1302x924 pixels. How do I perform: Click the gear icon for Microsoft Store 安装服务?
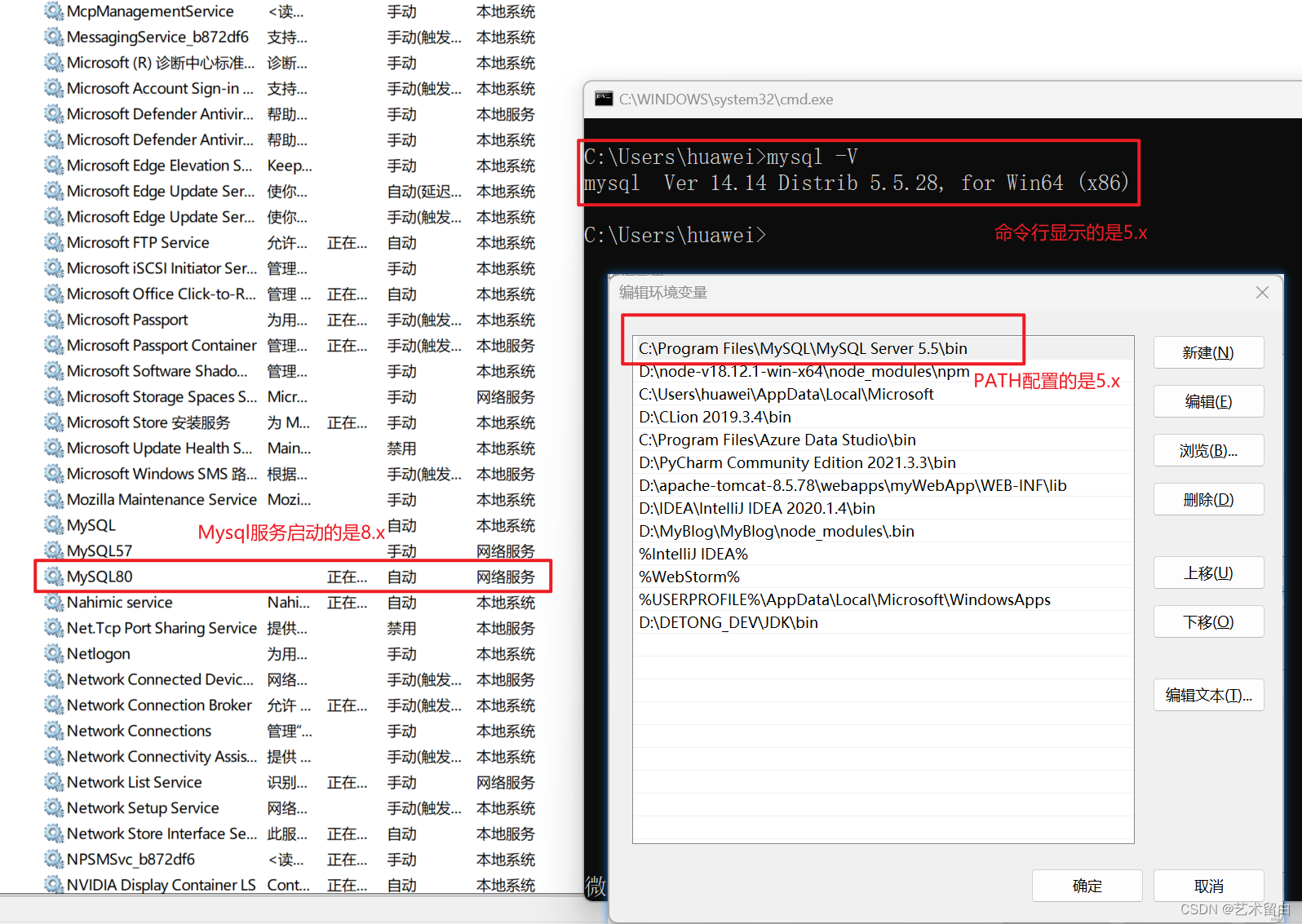click(x=54, y=422)
